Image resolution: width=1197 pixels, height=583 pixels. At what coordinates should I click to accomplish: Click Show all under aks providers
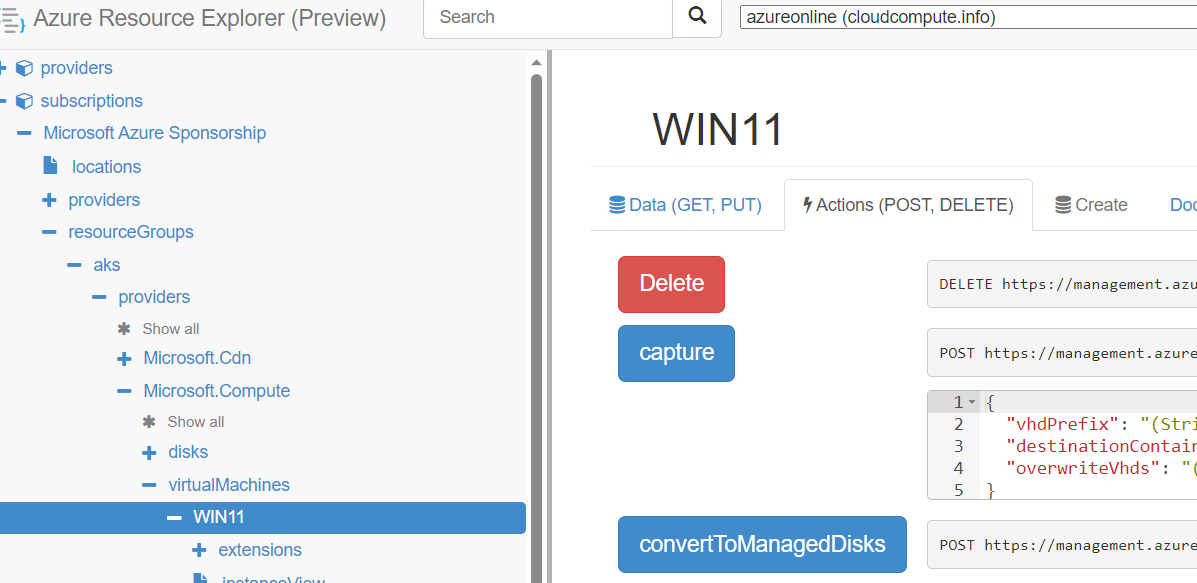[x=171, y=329]
